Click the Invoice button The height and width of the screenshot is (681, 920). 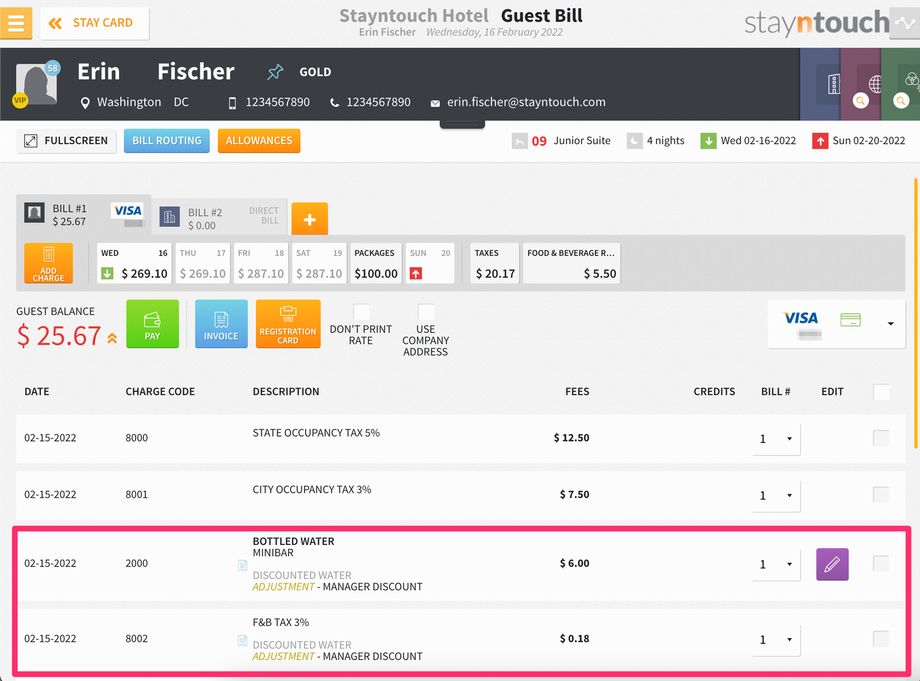(221, 324)
